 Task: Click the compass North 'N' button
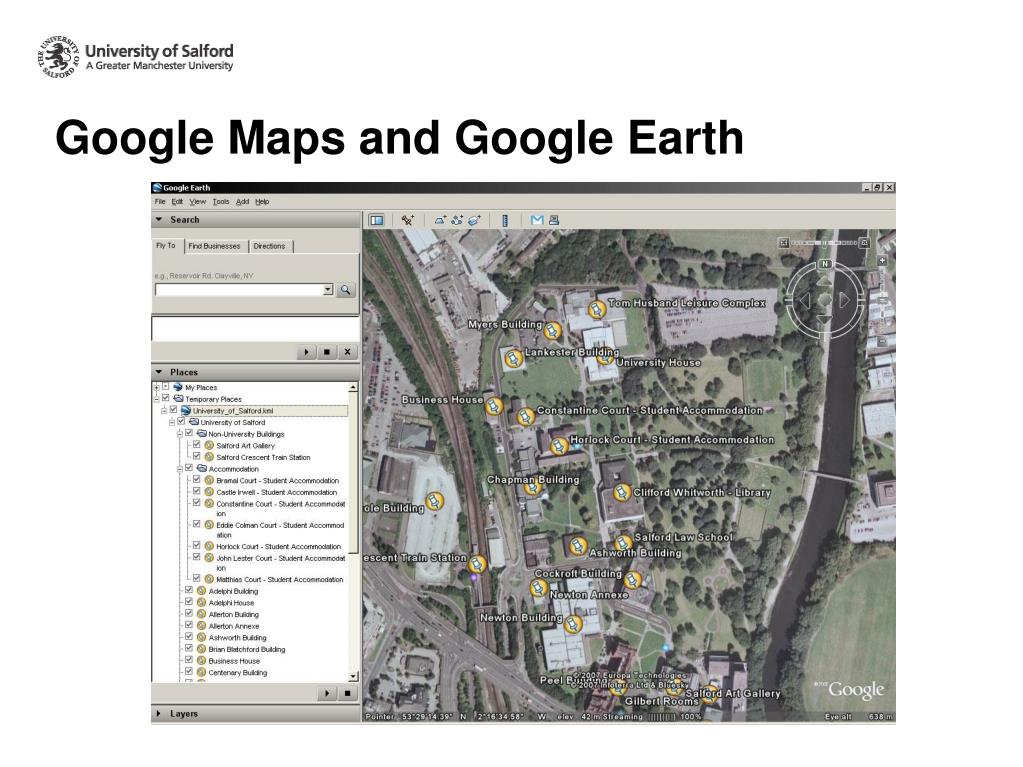(x=825, y=264)
